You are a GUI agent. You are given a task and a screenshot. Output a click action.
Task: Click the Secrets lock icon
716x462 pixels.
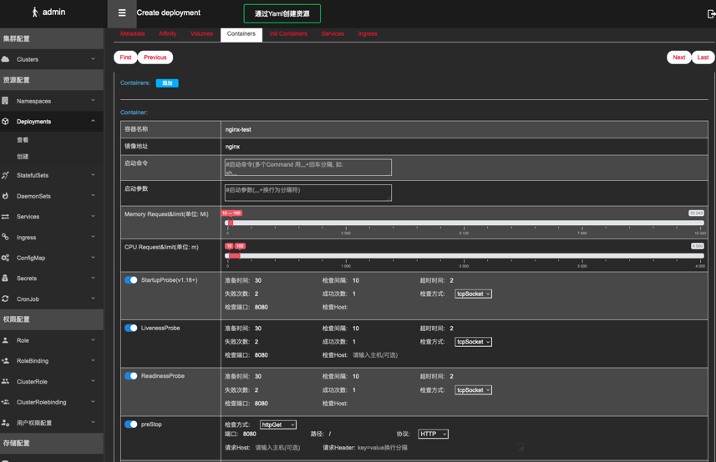point(5,278)
